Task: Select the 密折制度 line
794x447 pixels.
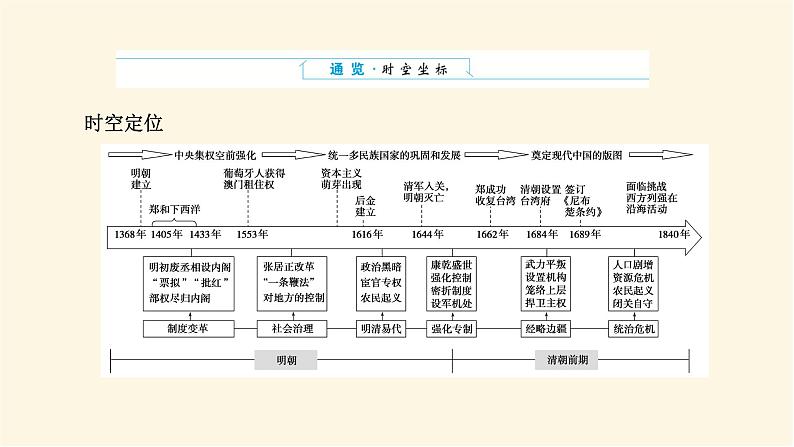Action: (x=451, y=291)
